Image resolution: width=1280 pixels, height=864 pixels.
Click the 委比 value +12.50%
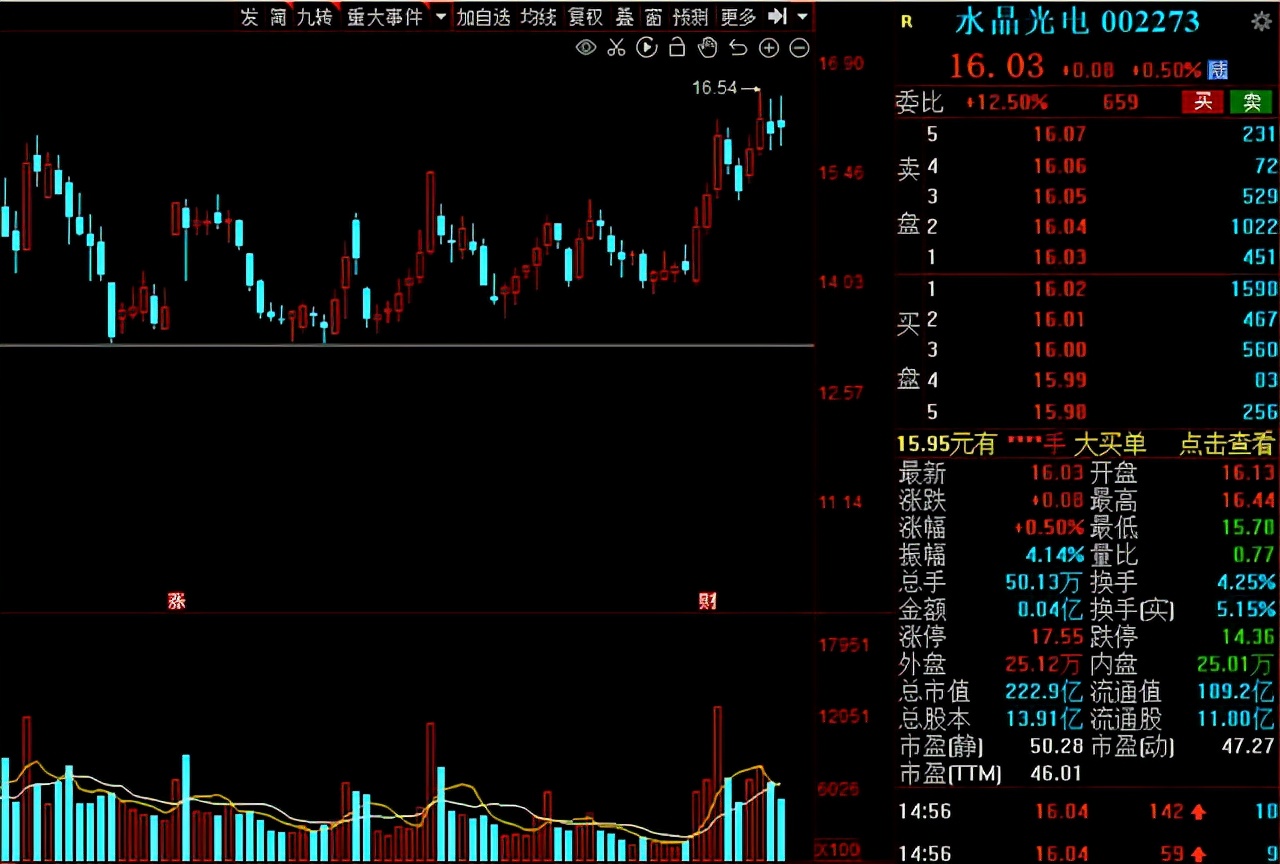1007,102
